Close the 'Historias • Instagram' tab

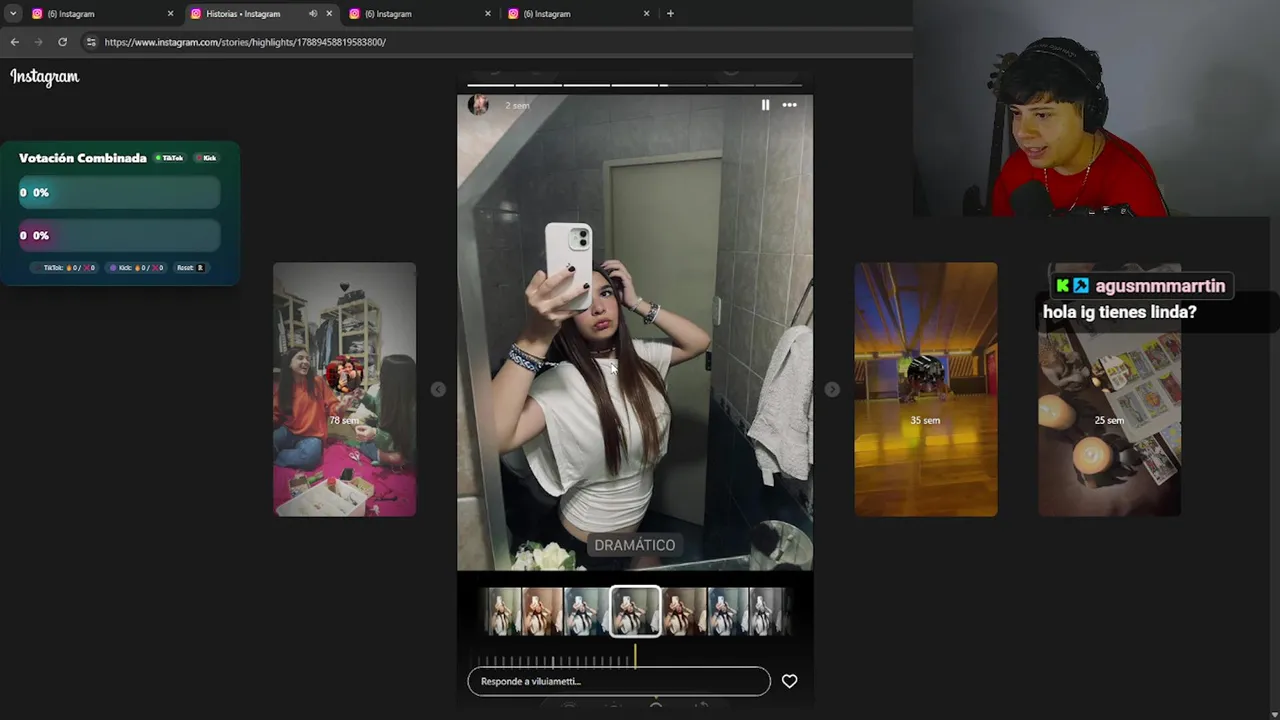(329, 14)
